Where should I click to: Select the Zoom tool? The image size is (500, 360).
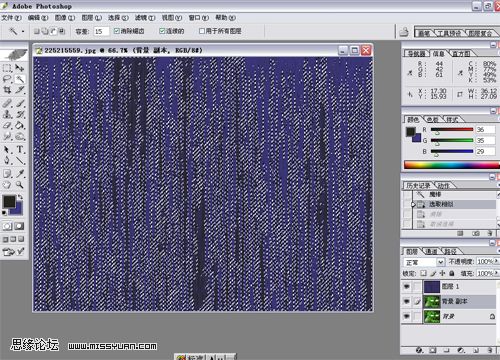click(x=20, y=185)
